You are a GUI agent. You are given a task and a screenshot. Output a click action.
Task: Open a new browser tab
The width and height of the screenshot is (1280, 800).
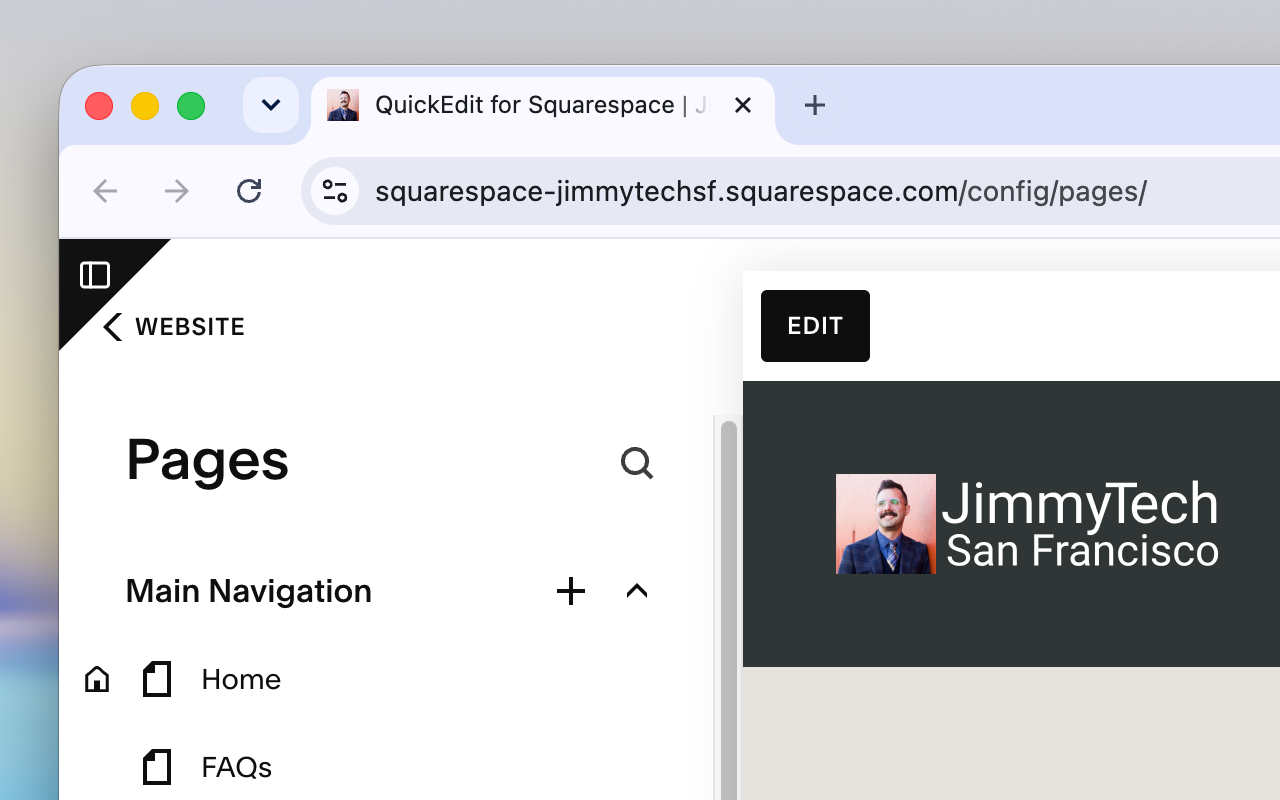click(815, 105)
